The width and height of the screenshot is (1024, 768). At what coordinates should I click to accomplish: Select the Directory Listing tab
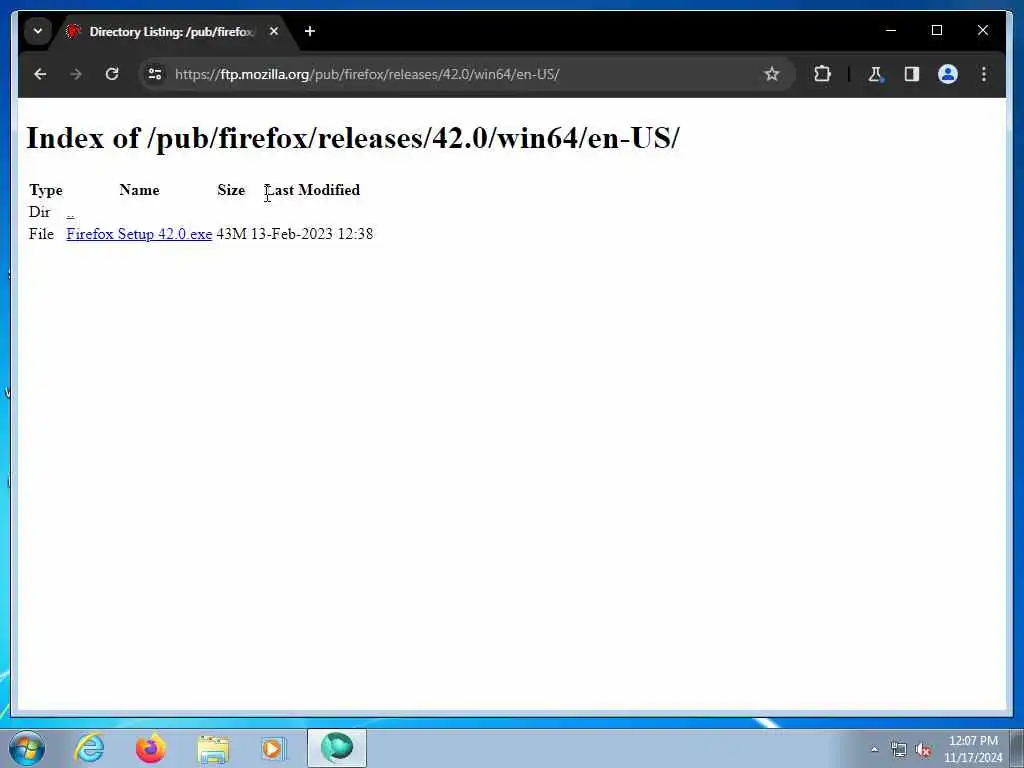tap(171, 31)
